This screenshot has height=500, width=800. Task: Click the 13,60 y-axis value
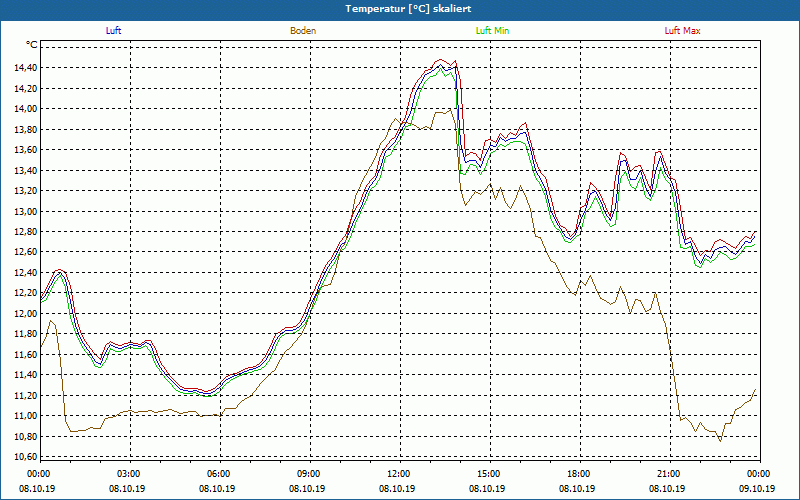[26, 149]
